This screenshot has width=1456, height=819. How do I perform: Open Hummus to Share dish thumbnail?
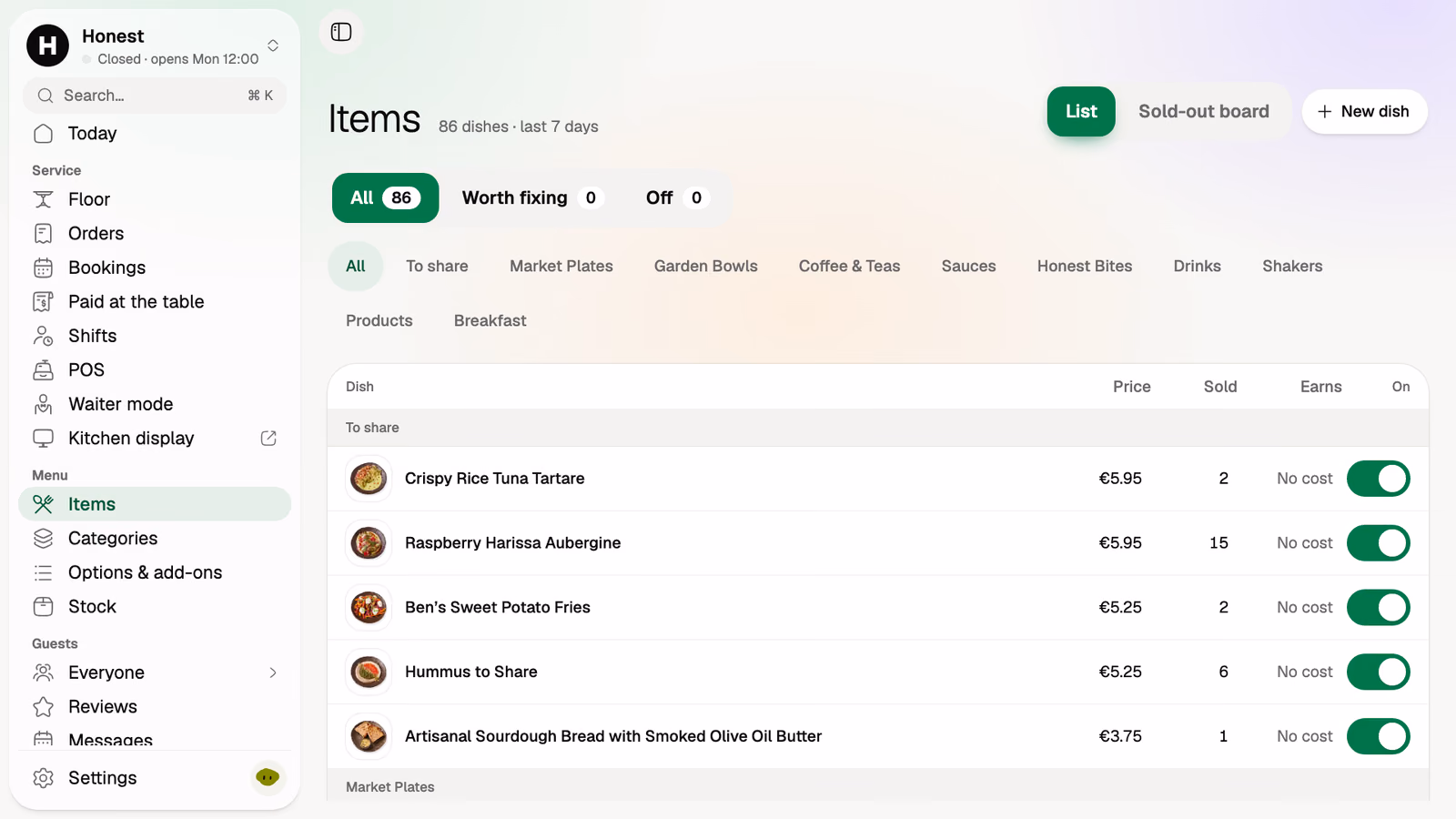click(x=369, y=672)
